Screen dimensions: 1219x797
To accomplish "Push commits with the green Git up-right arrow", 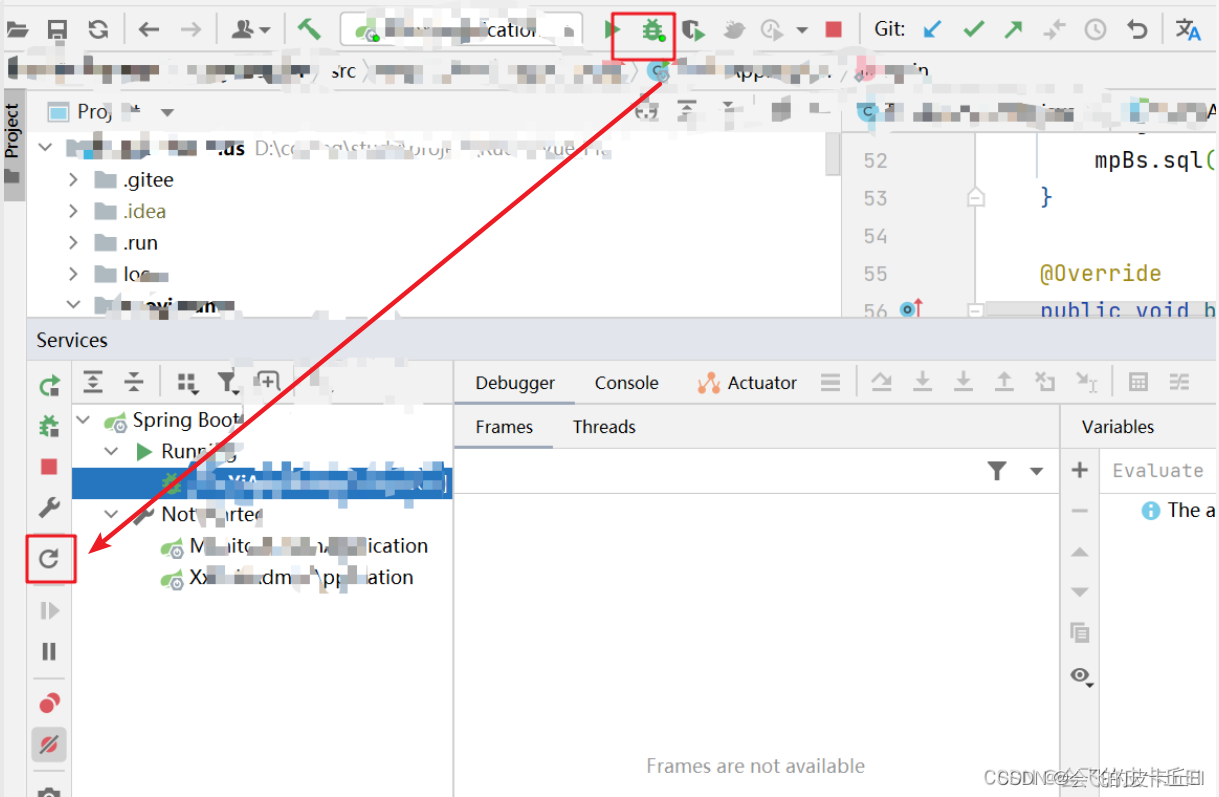I will click(x=1014, y=30).
